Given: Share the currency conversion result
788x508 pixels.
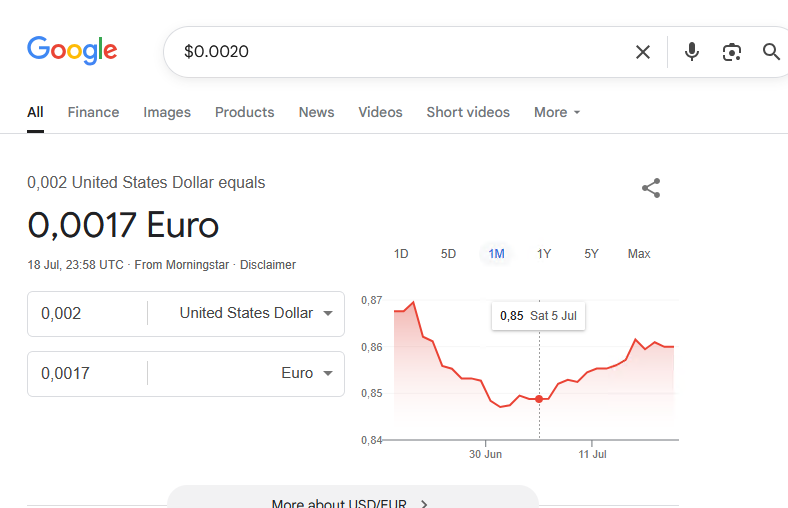Looking at the screenshot, I should 651,188.
